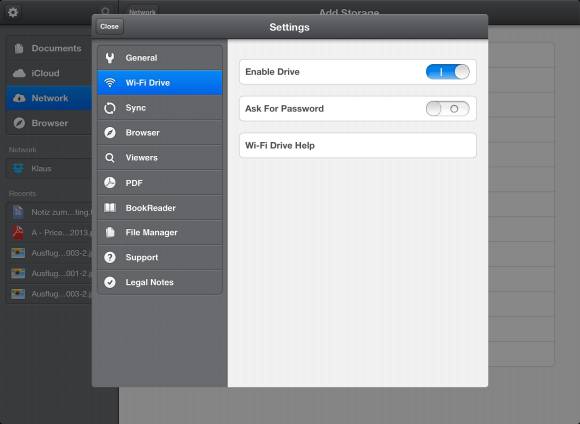
Task: Open Support question mark icon
Action: pyautogui.click(x=110, y=258)
